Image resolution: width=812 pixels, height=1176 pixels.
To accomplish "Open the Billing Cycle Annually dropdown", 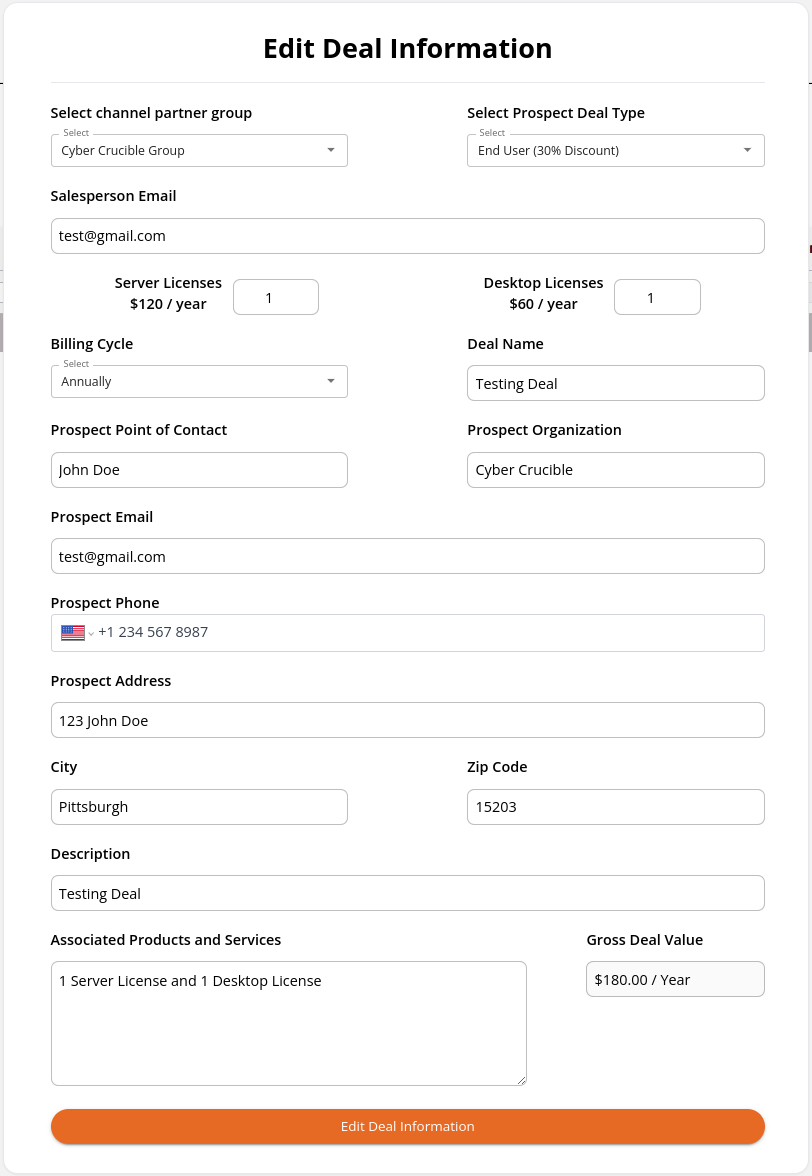I will click(x=199, y=381).
